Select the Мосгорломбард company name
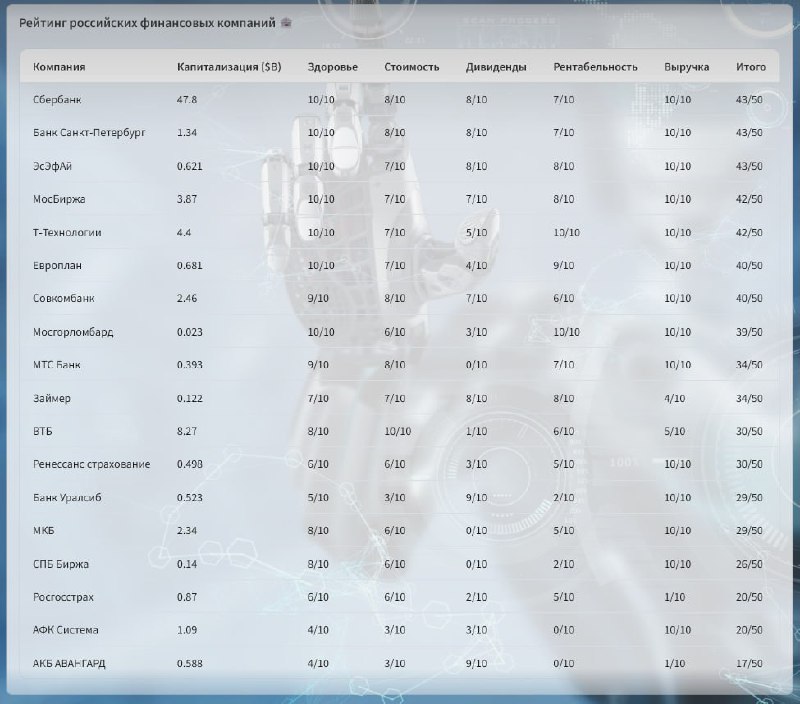This screenshot has height=704, width=800. [73, 332]
